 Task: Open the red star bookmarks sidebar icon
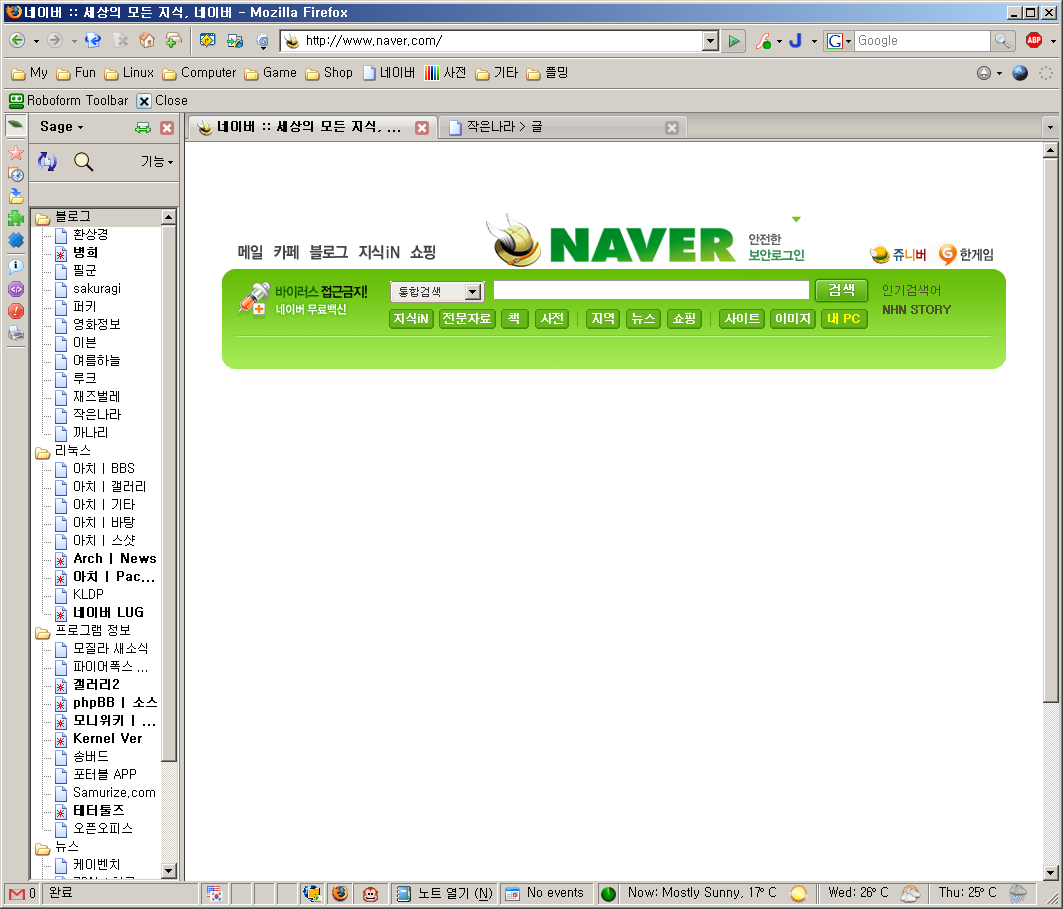[x=16, y=153]
